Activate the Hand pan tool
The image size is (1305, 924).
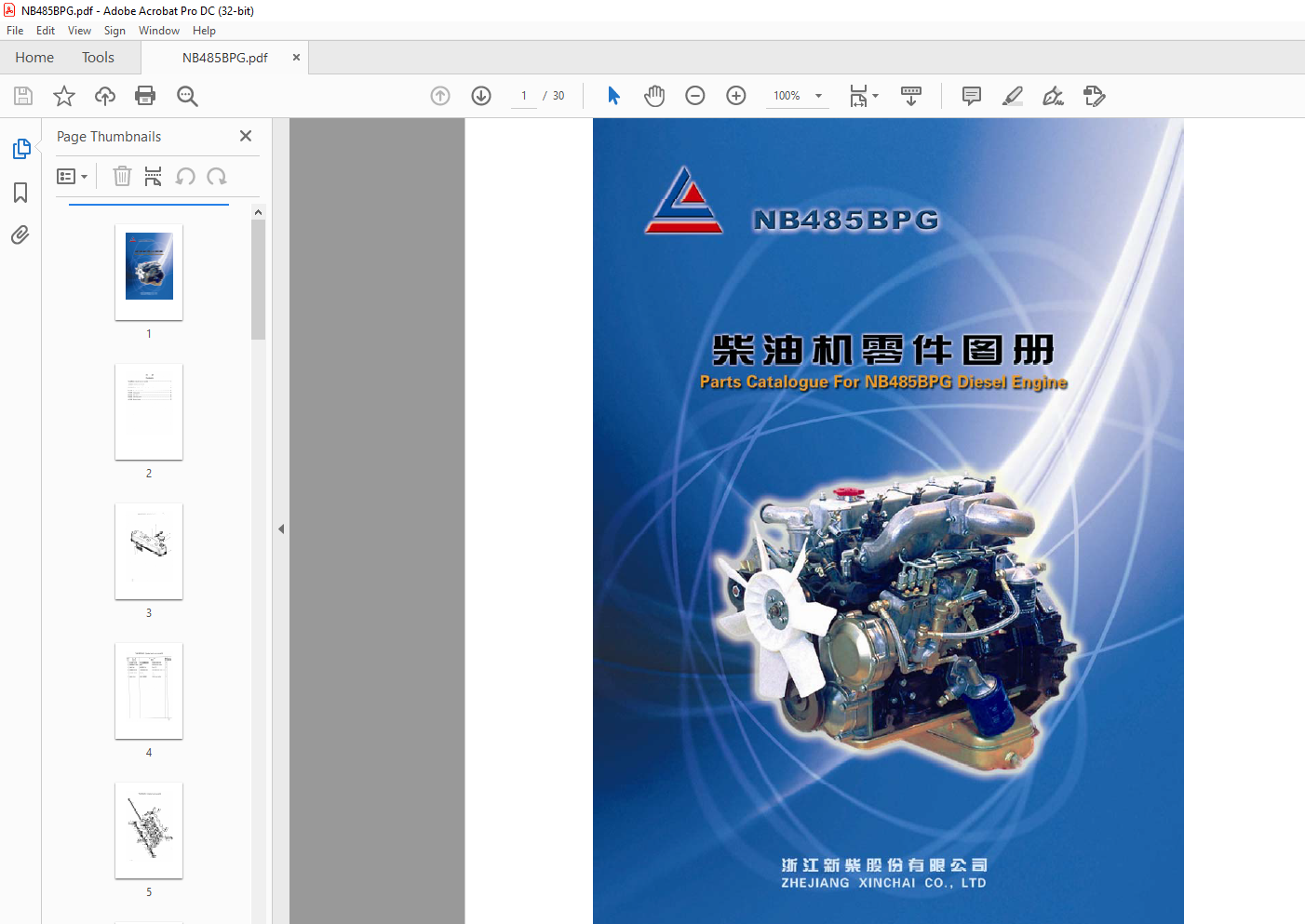pyautogui.click(x=654, y=96)
